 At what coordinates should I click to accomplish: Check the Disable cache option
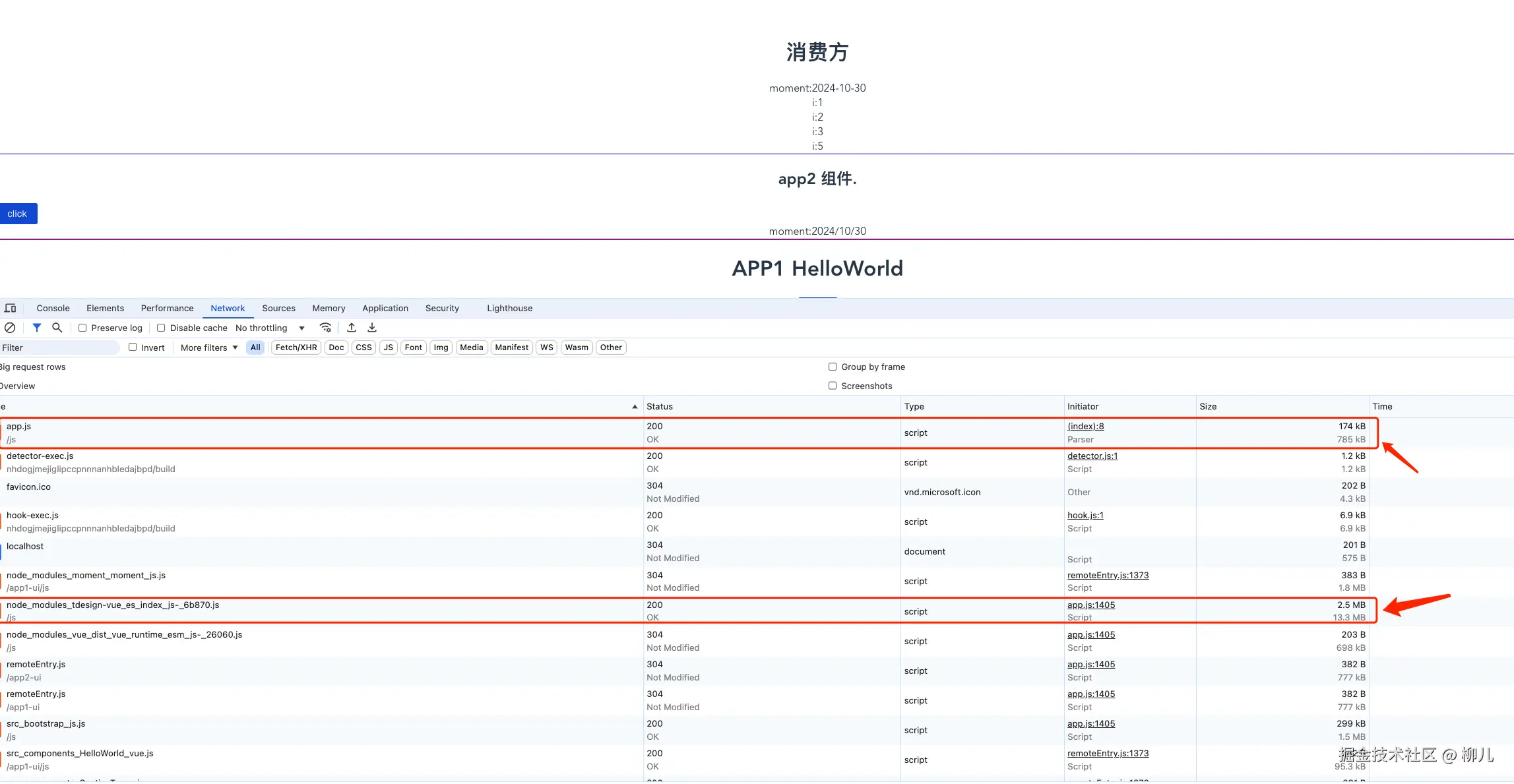click(x=161, y=328)
